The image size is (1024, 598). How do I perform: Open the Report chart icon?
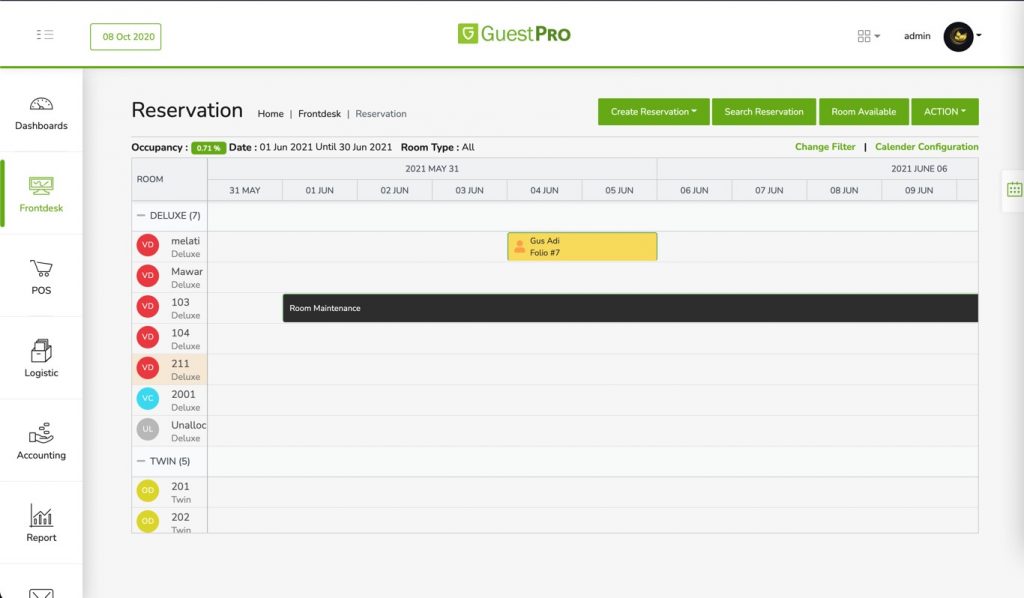41,516
